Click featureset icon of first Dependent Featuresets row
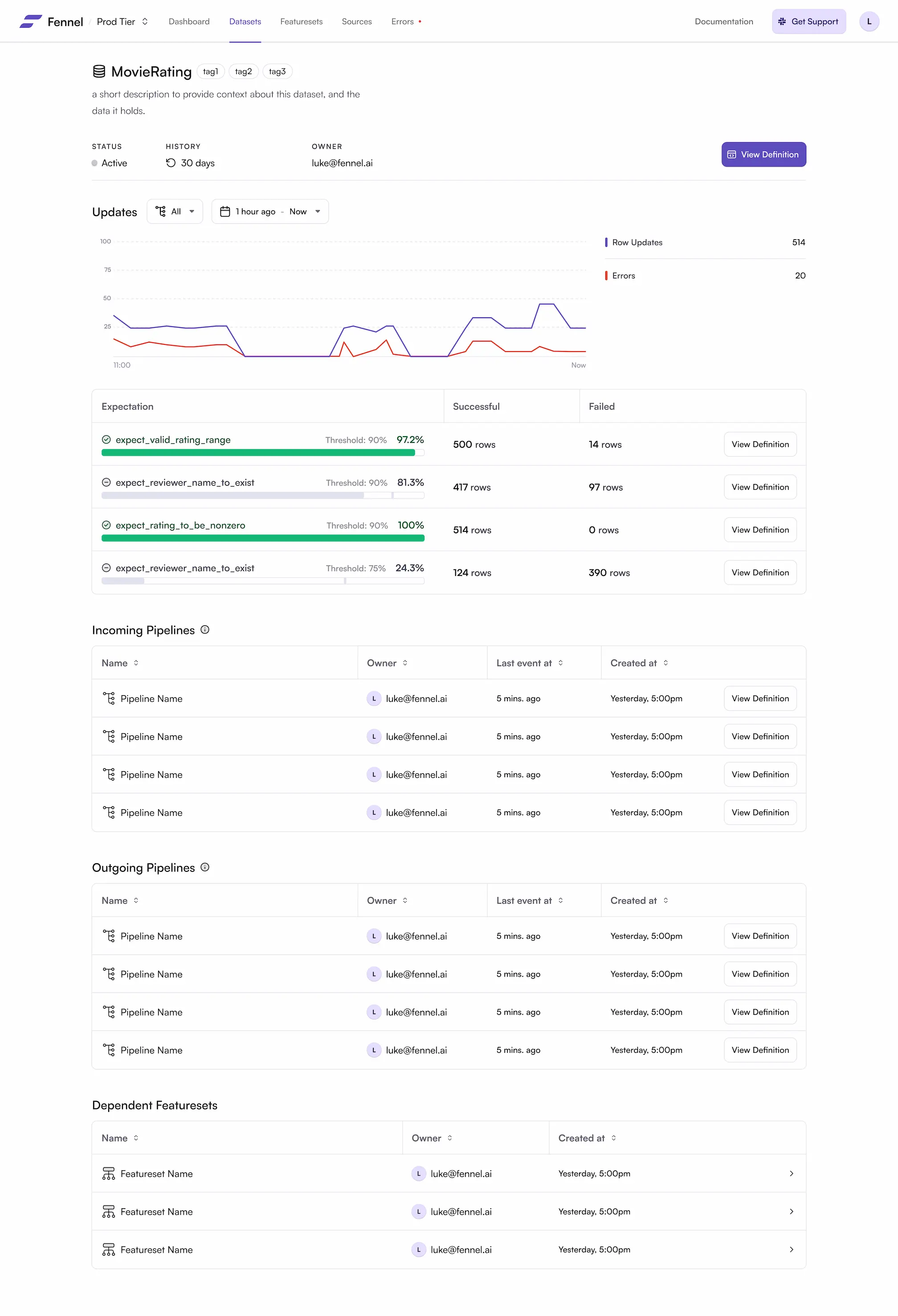Screen dimensions: 898x1316 point(109,1173)
